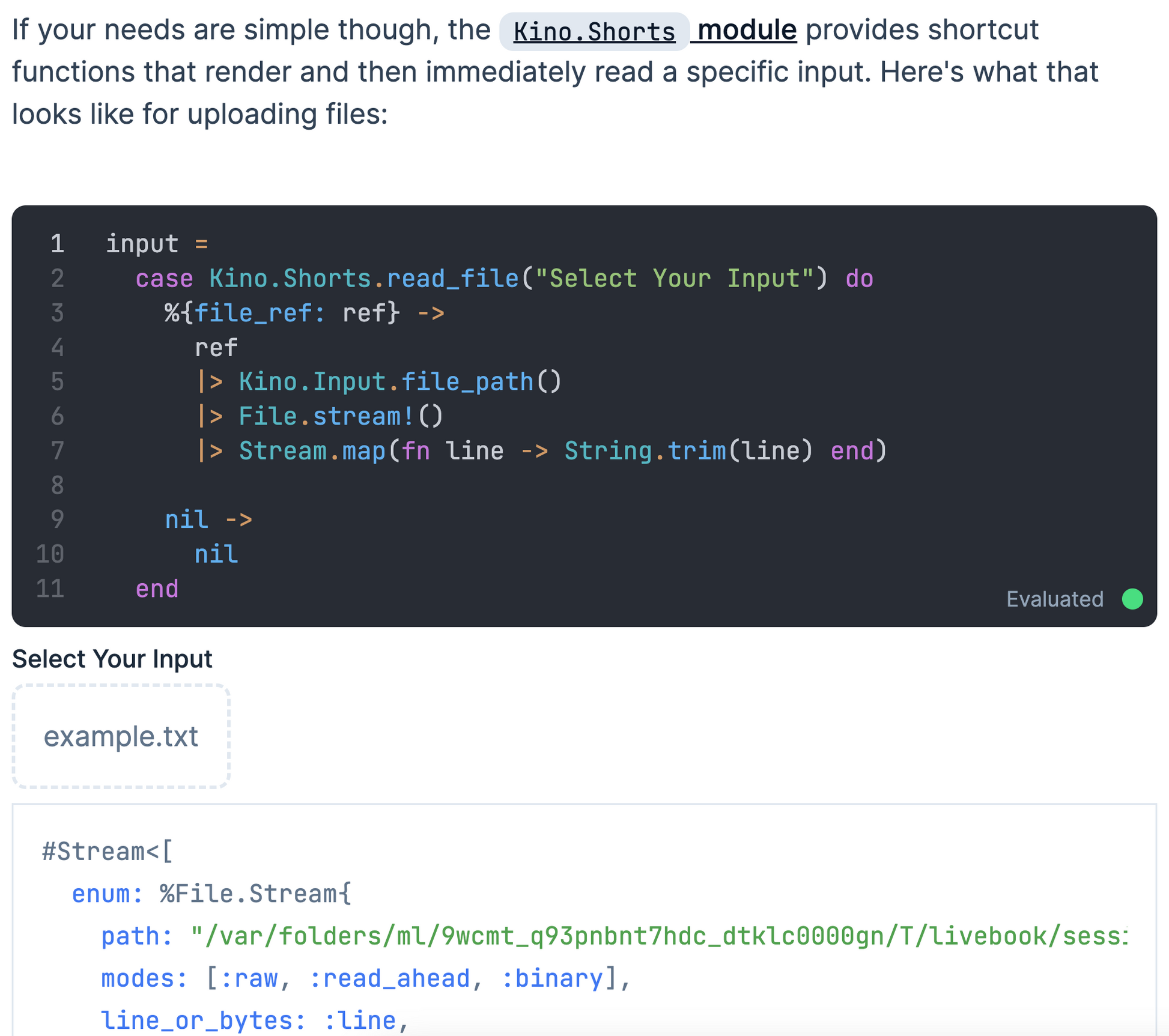This screenshot has height=1036, width=1169.
Task: Open the Kino.Shorts documentation link
Action: [594, 32]
